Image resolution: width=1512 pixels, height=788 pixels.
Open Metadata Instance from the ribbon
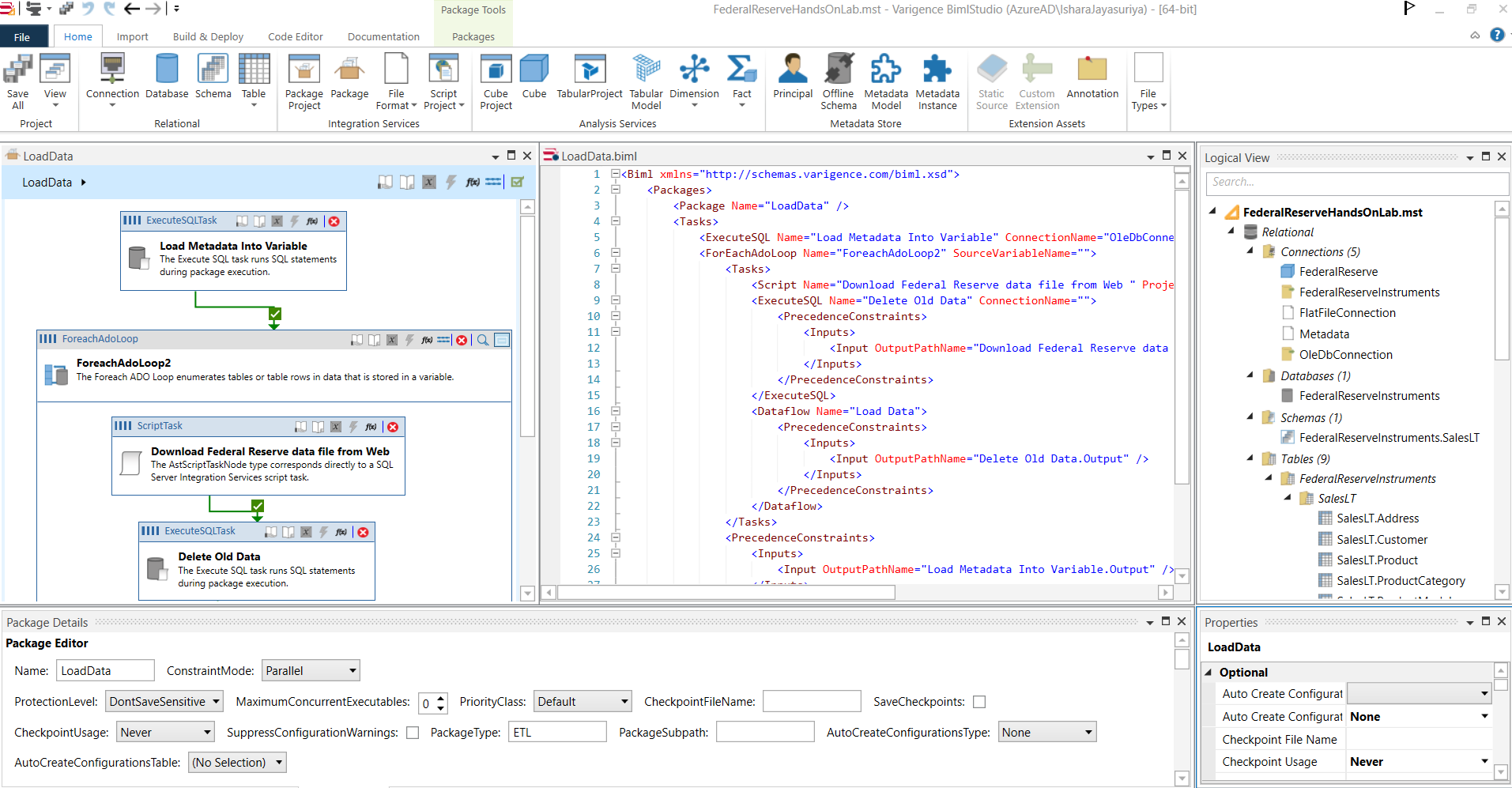point(937,79)
